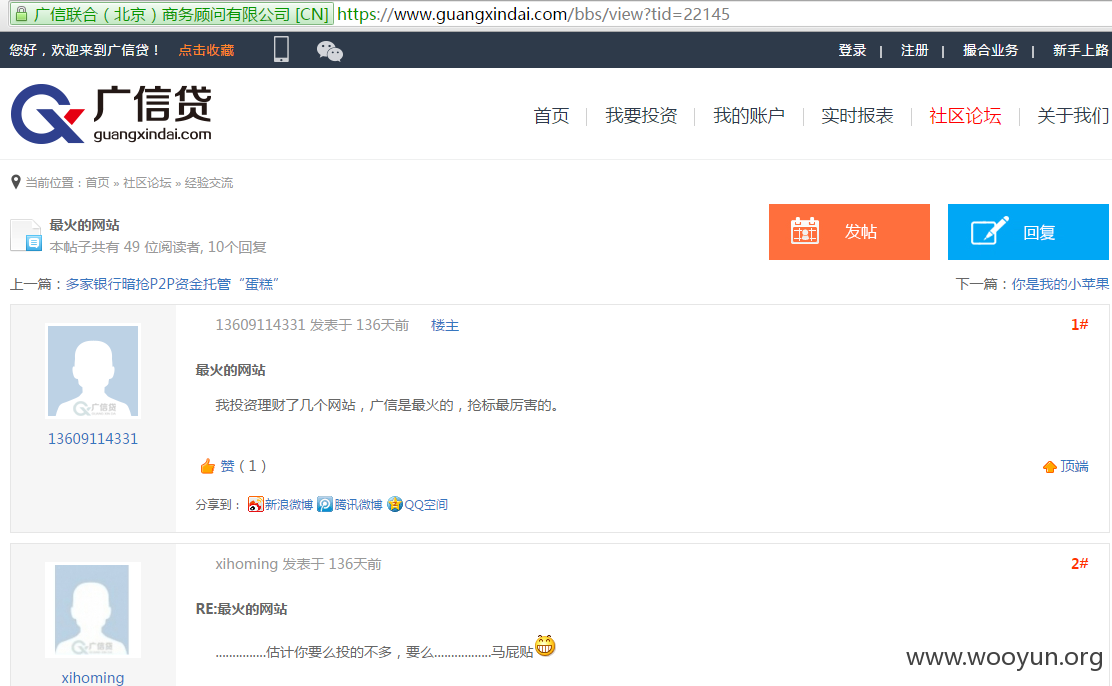The height and width of the screenshot is (686, 1112).
Task: Click the grinning emoji in post 2#
Action: pos(545,646)
